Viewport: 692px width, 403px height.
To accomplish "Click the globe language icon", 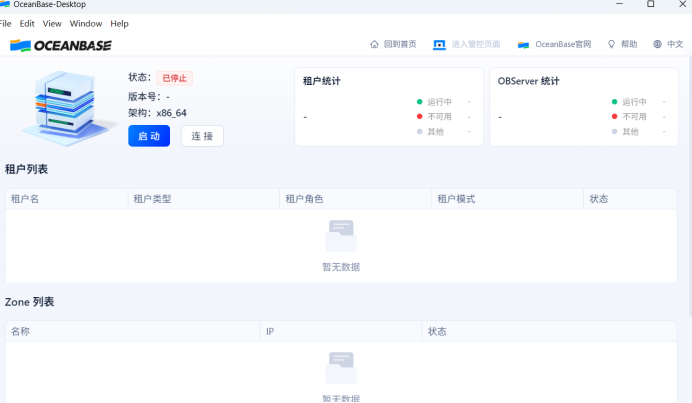I will (x=658, y=44).
